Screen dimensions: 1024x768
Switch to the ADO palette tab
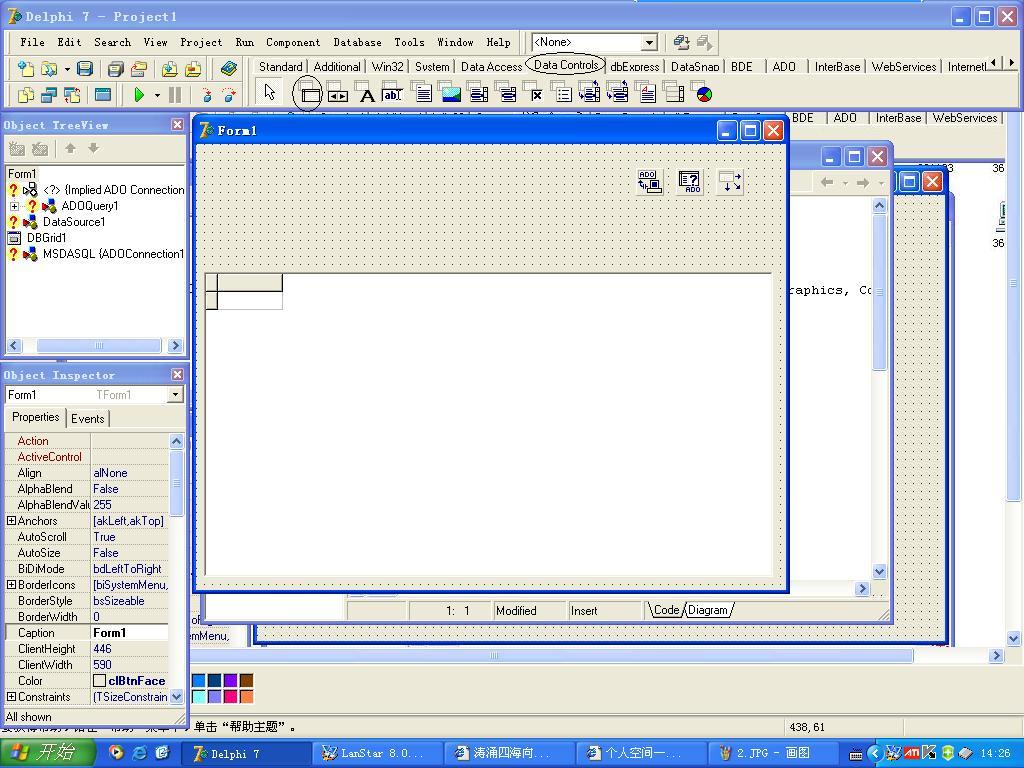784,67
